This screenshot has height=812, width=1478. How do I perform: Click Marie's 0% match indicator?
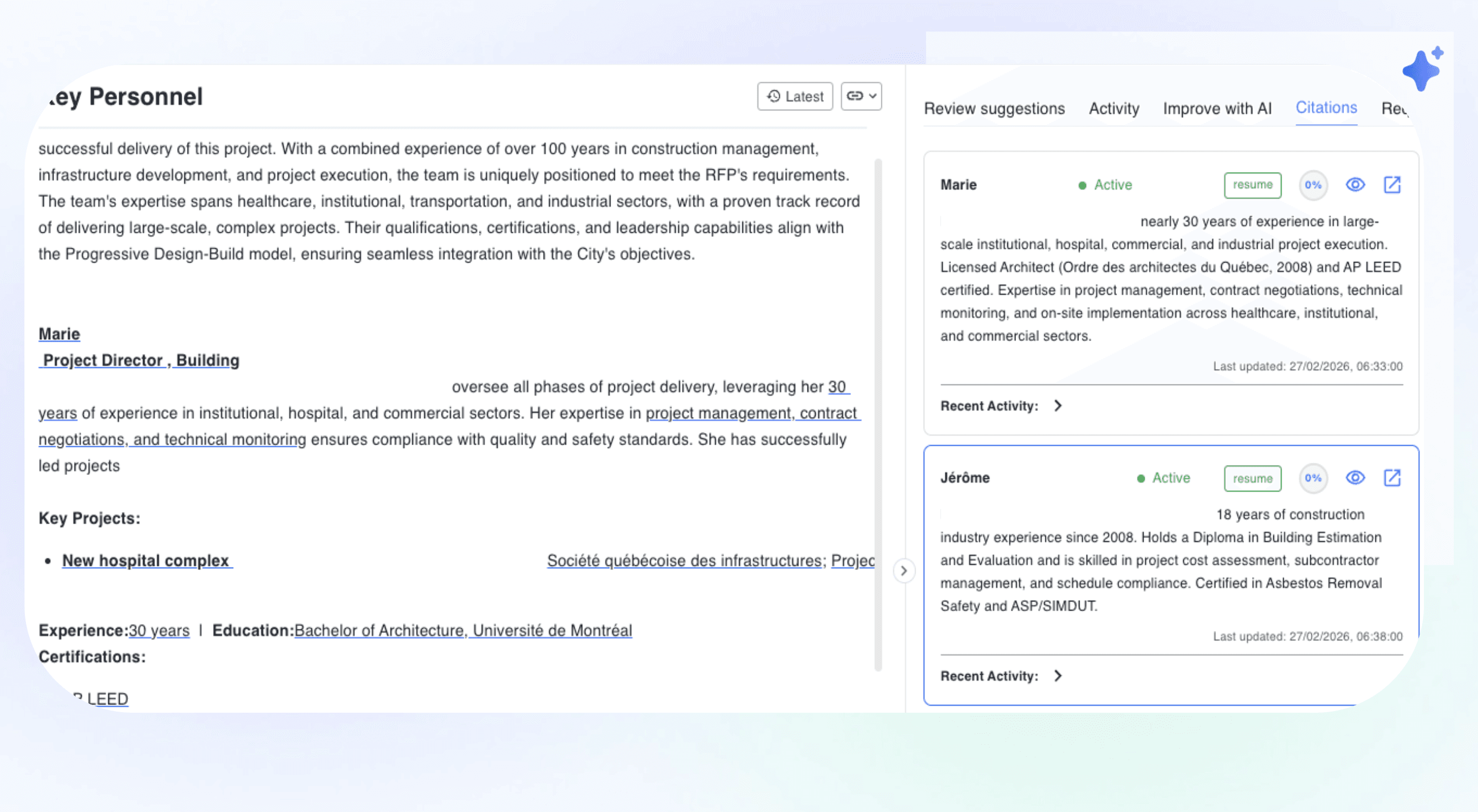tap(1313, 185)
